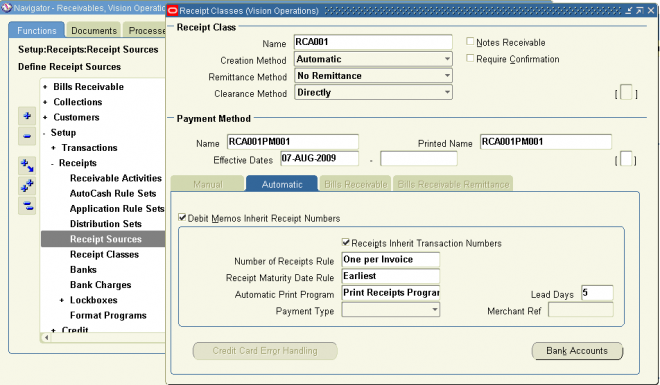Viewport: 660px width, 385px height.
Task: Select the Bills Receivable Remittance tab
Action: point(453,184)
